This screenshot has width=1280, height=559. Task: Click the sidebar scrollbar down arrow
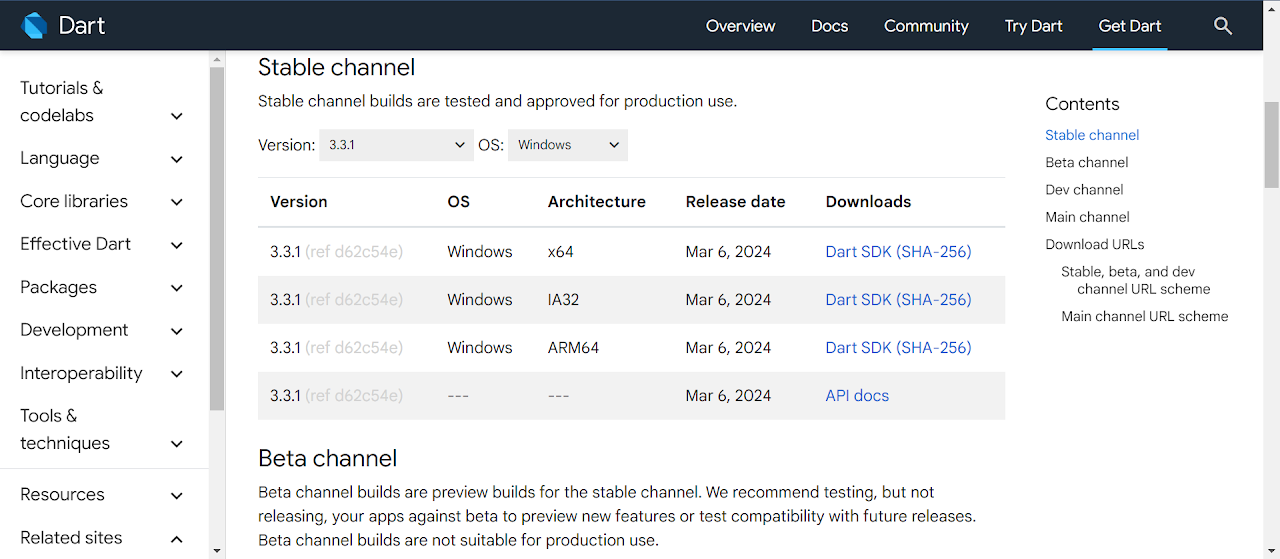pos(217,550)
